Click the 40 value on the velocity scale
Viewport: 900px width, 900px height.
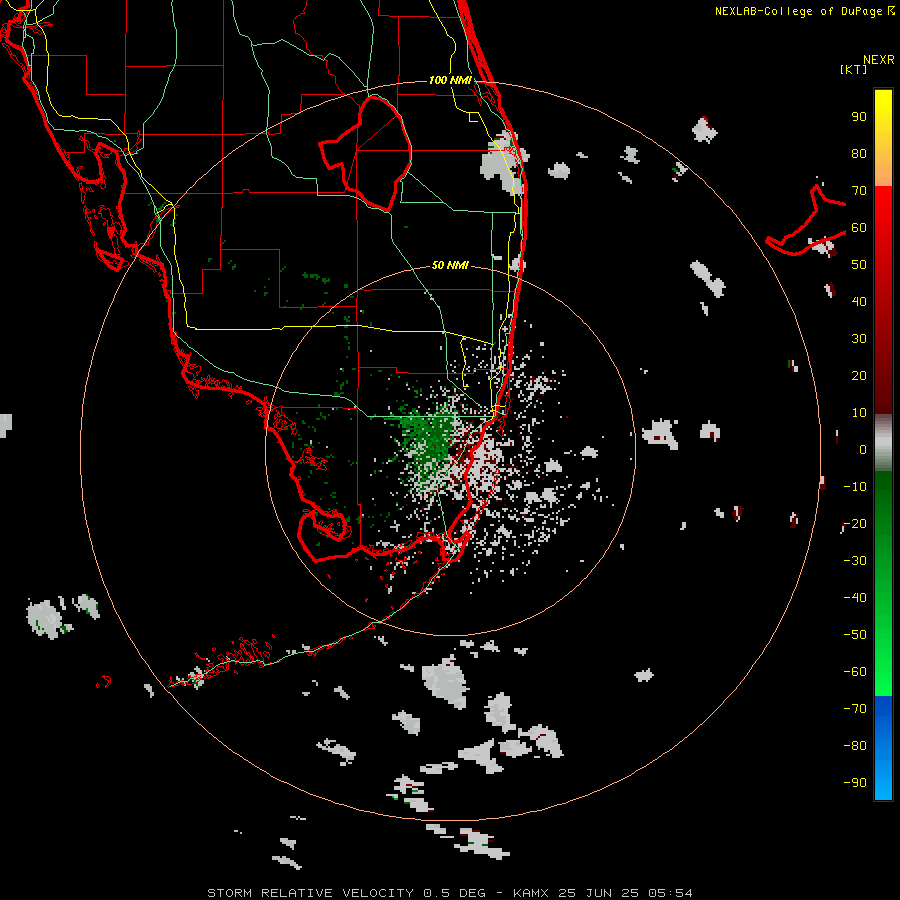[x=859, y=302]
